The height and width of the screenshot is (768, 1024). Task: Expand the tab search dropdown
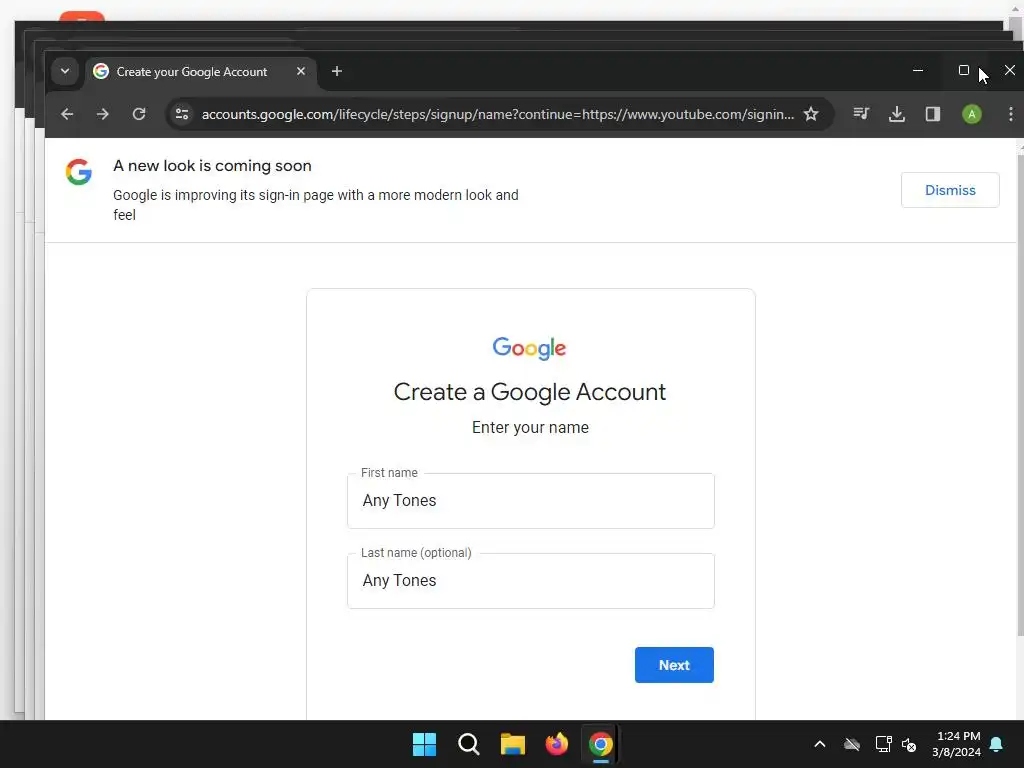tap(65, 71)
